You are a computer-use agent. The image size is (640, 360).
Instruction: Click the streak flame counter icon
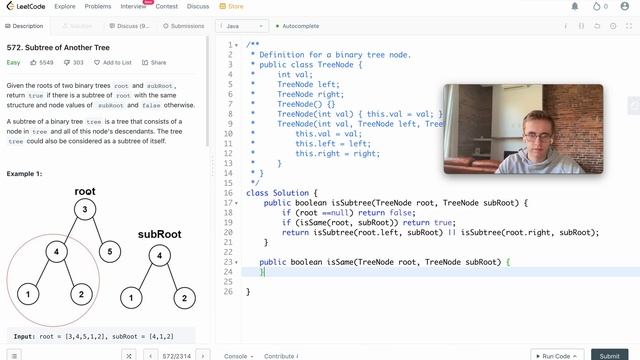[x=597, y=6]
